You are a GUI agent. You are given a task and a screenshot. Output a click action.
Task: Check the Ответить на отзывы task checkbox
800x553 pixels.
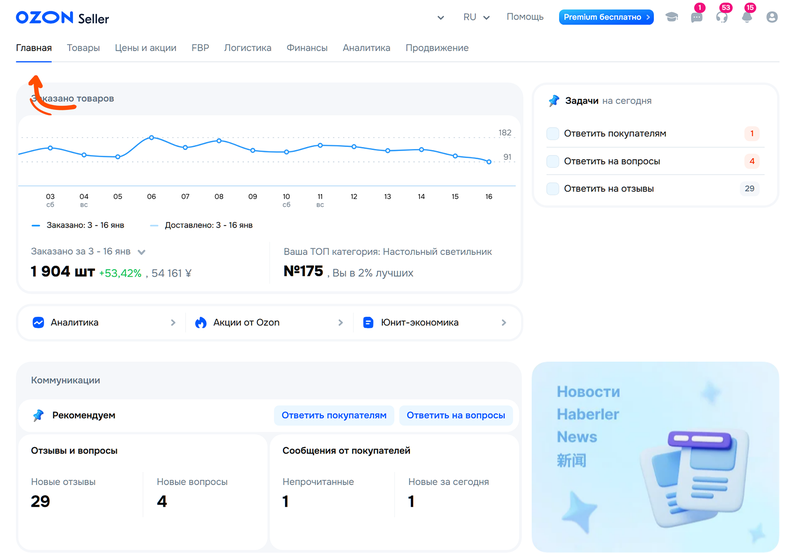(x=553, y=189)
